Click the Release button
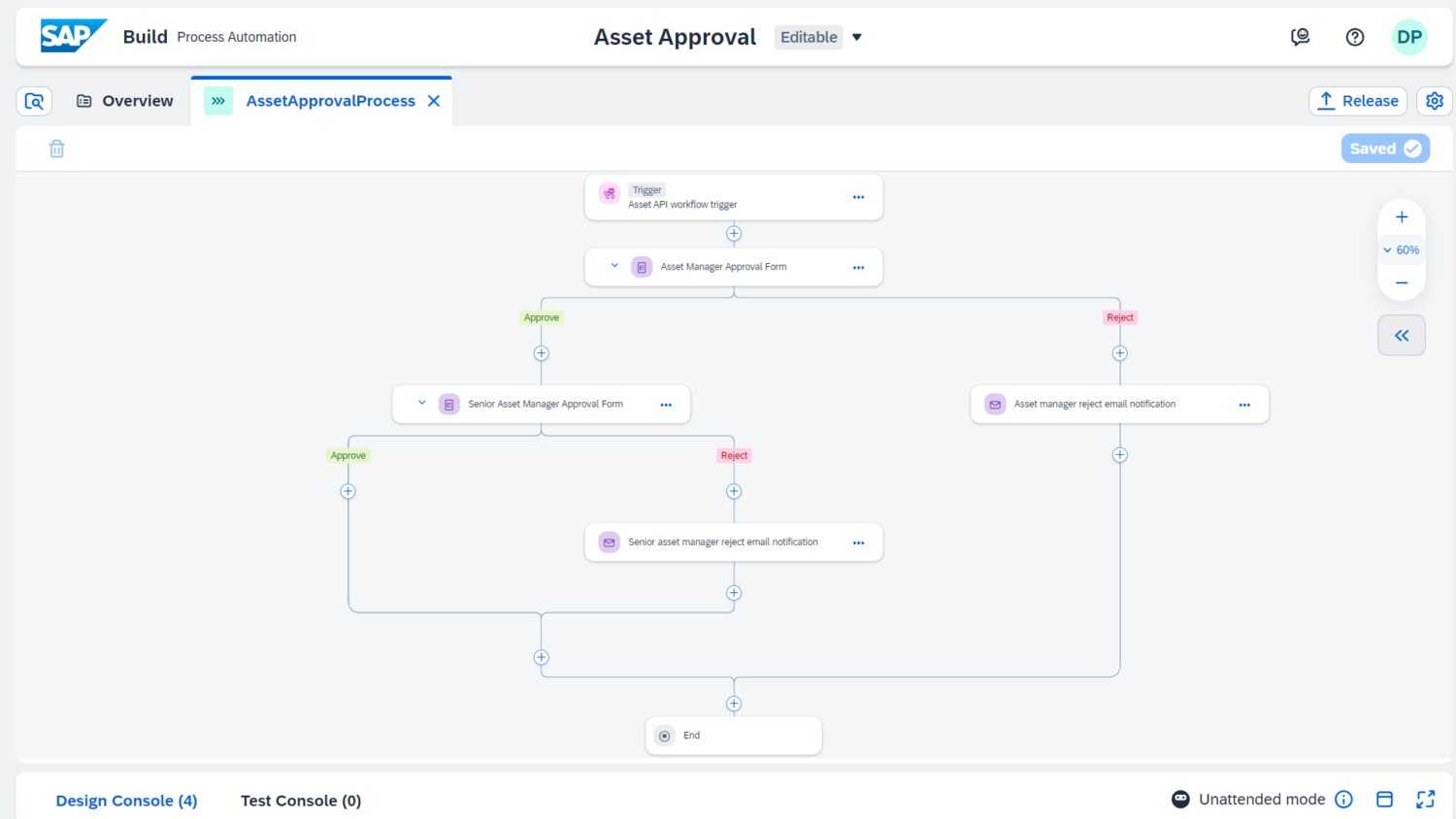 pos(1357,101)
